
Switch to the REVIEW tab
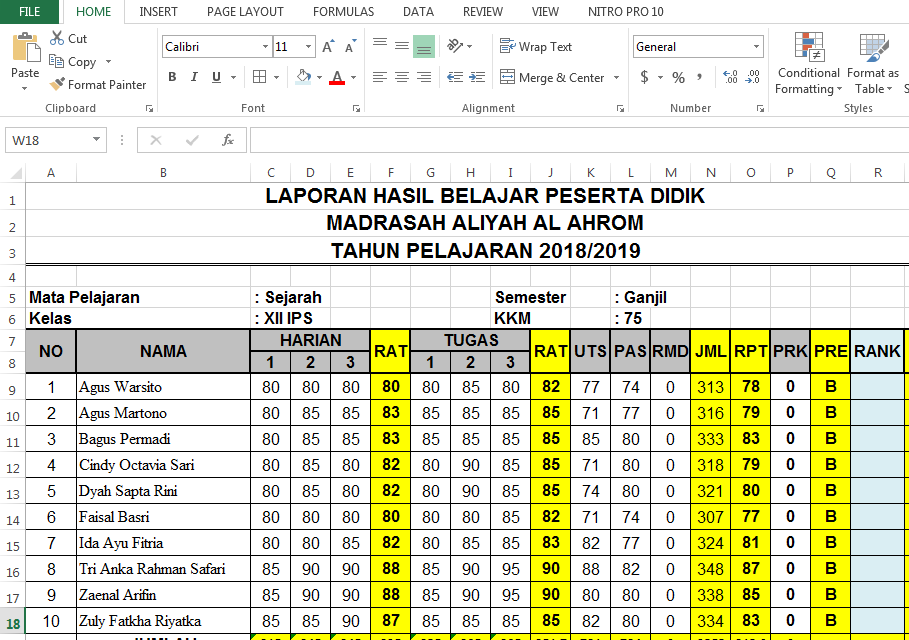coord(483,12)
